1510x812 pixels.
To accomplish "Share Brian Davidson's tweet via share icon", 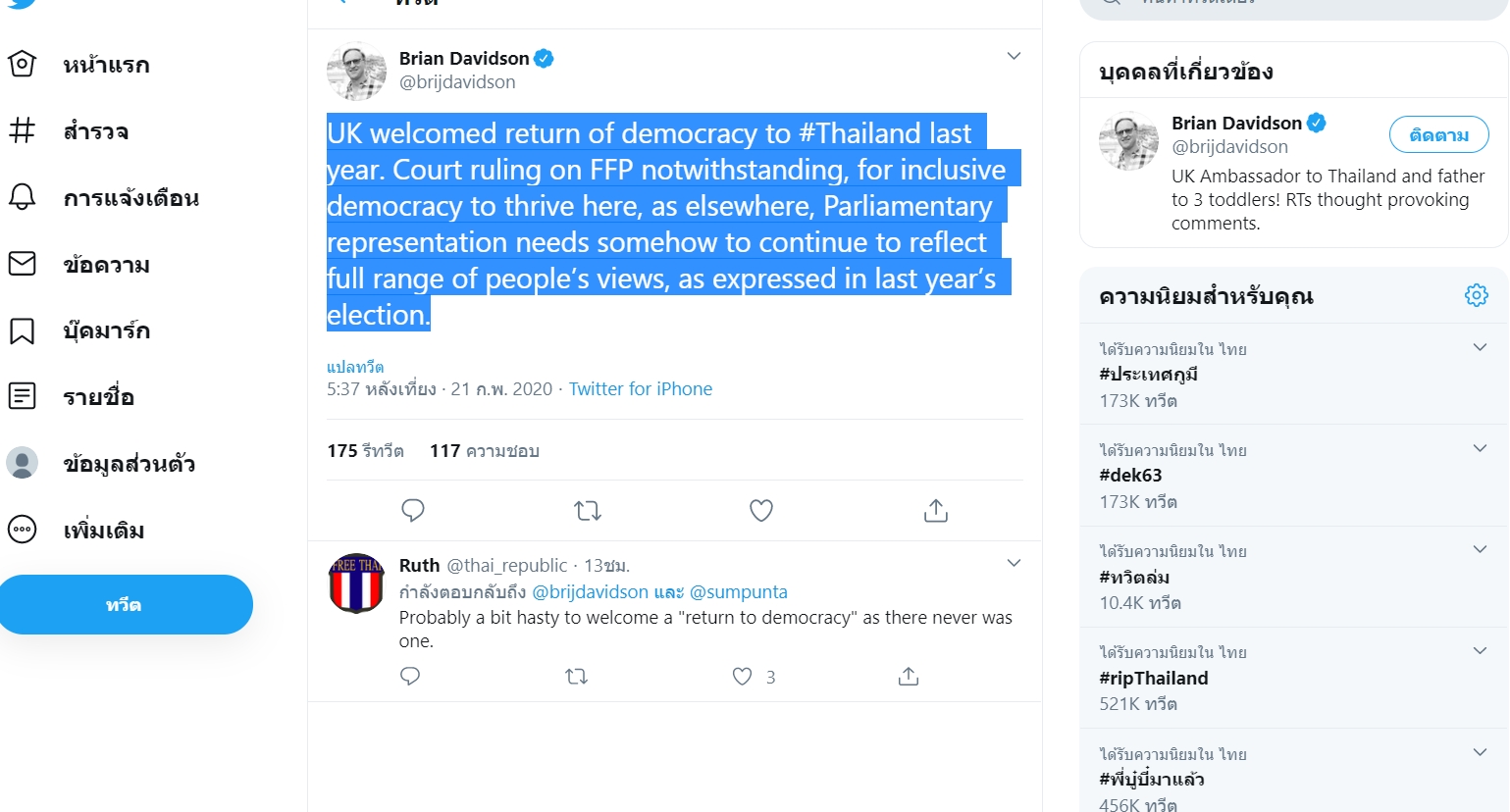I will pos(936,510).
